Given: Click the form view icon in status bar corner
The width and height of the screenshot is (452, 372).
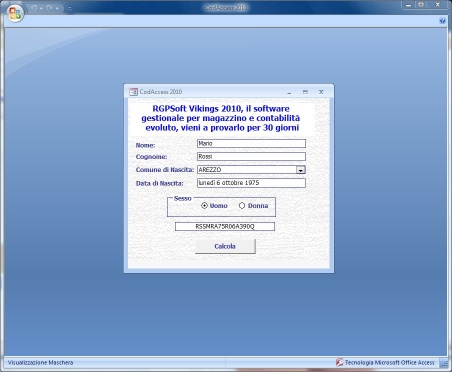Looking at the screenshot, I should click(444, 363).
